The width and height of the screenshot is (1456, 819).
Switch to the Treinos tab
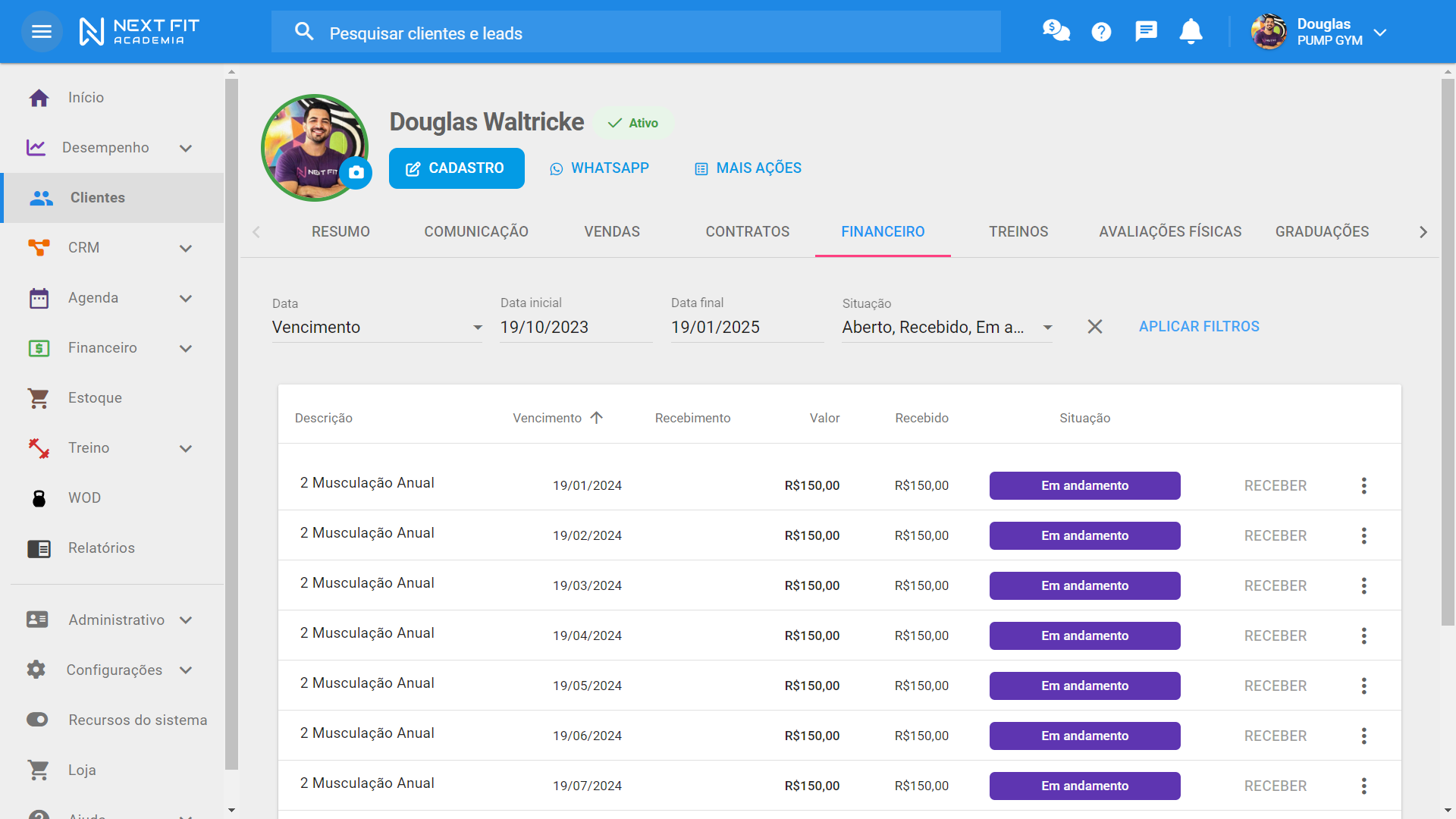[x=1018, y=232]
